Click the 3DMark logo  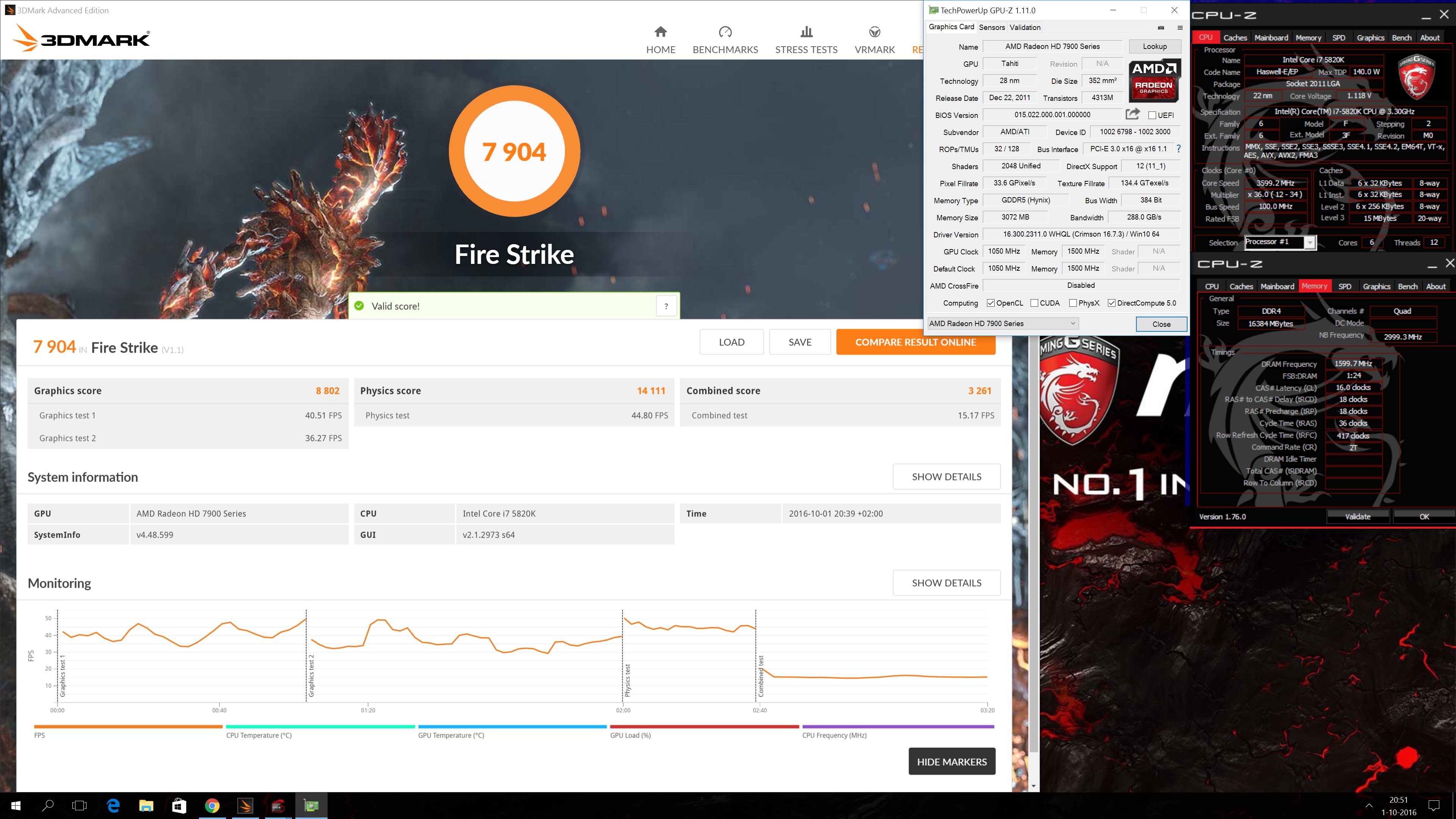[82, 38]
